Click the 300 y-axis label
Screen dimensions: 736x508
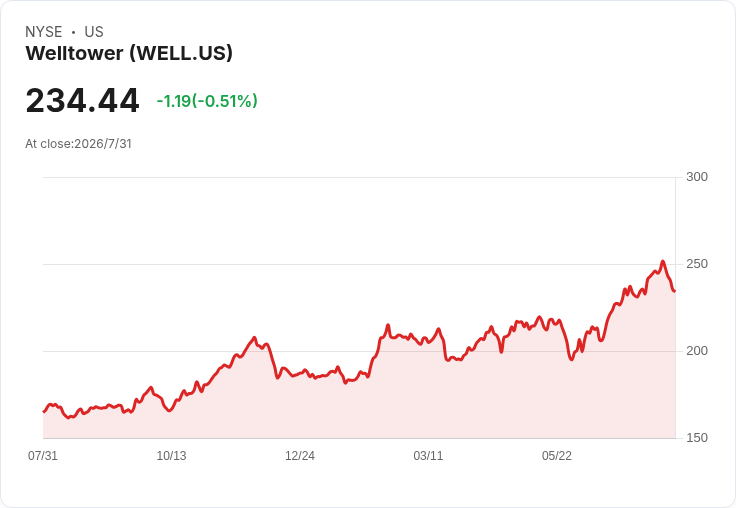click(697, 177)
